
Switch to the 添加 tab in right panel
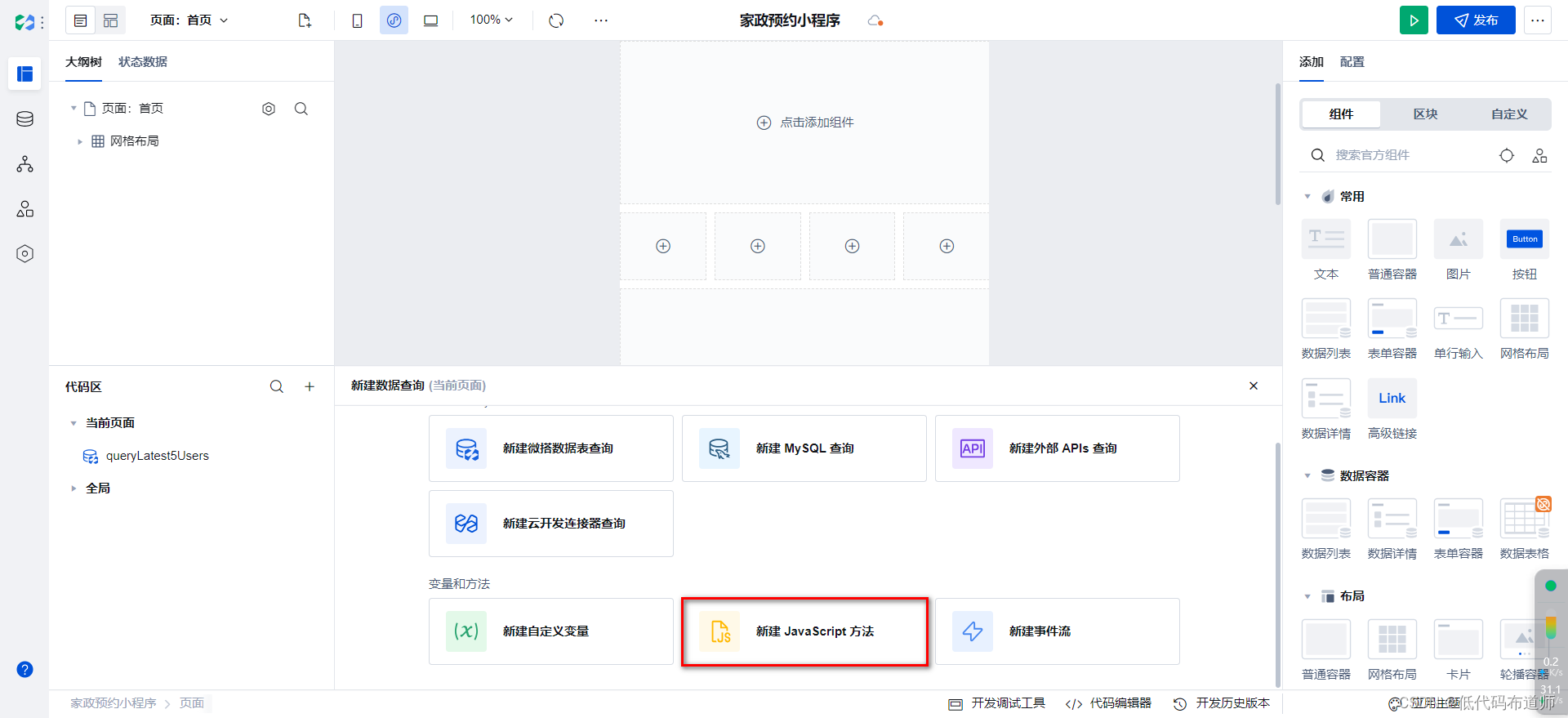point(1312,62)
